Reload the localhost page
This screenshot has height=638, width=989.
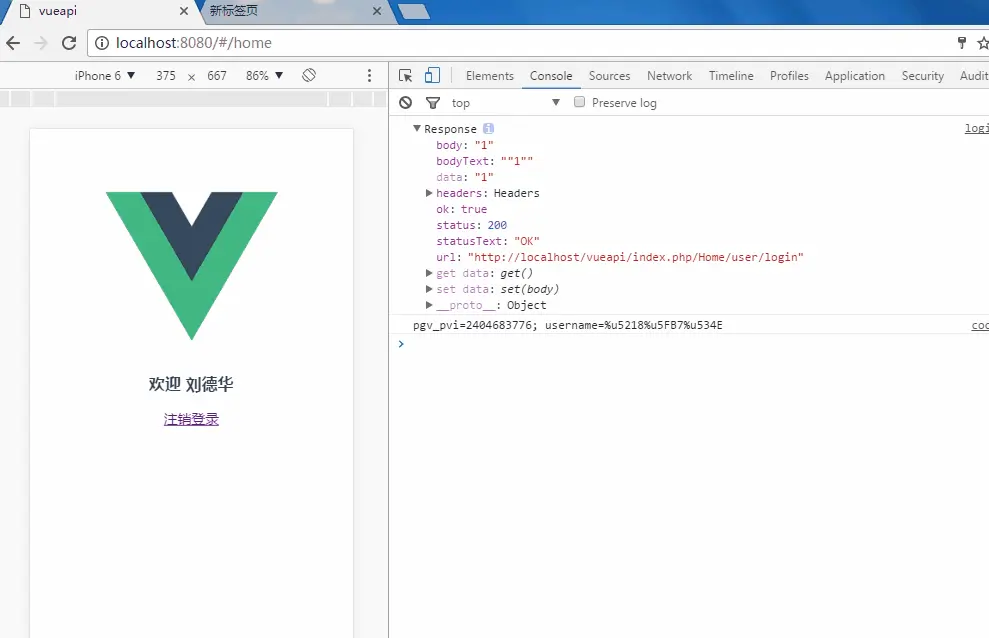(x=69, y=43)
